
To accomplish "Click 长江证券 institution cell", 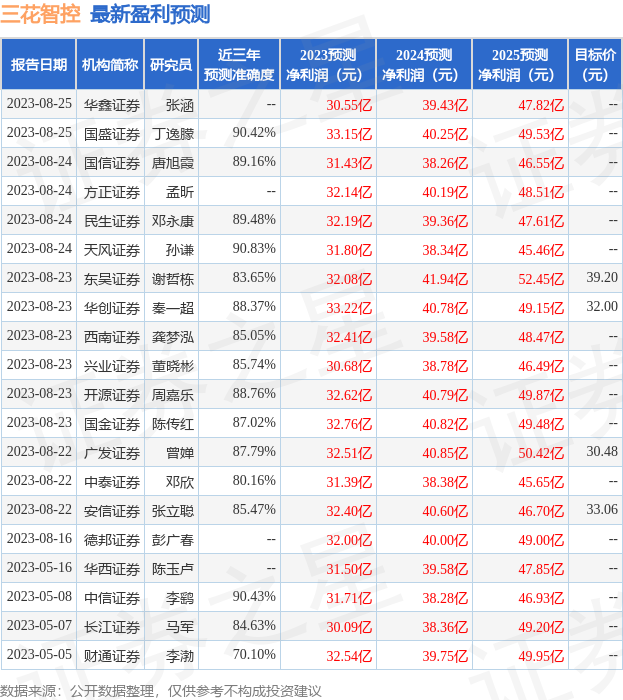I will 112,628.
